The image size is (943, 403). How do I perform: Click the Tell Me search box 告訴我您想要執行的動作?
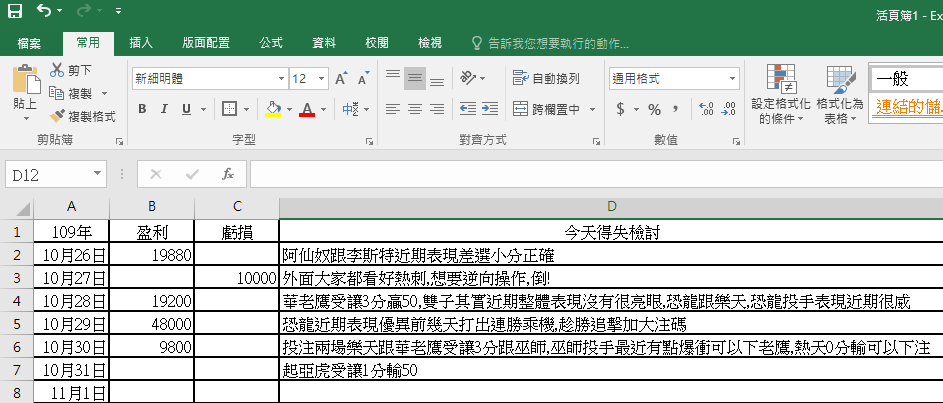[x=550, y=43]
